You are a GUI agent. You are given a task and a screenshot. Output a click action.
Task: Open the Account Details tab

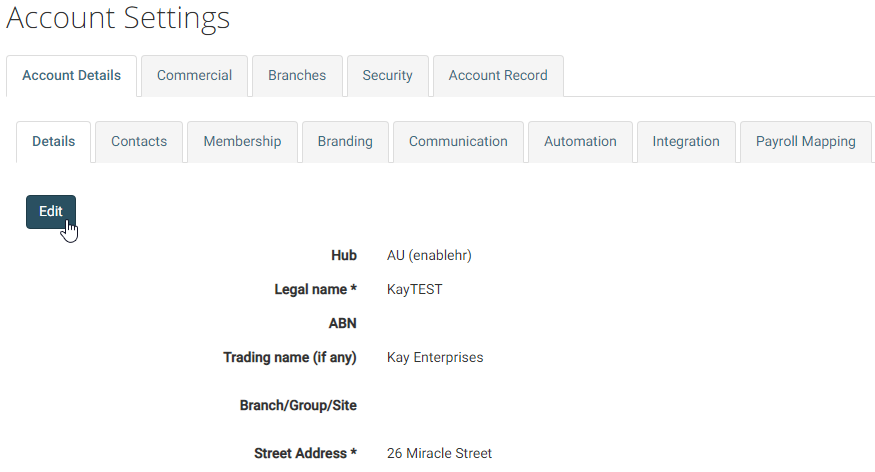[71, 75]
